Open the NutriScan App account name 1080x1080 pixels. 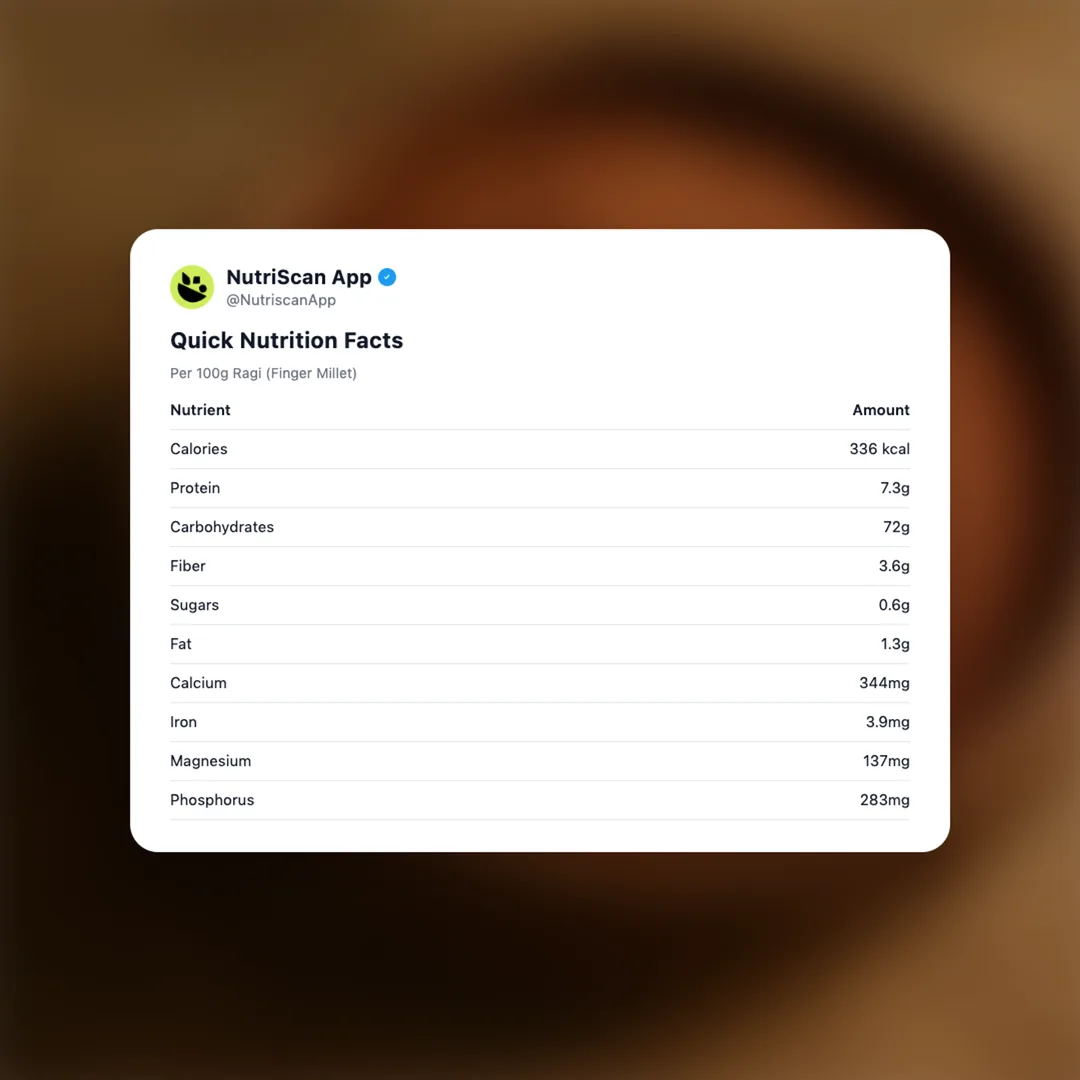pos(299,277)
